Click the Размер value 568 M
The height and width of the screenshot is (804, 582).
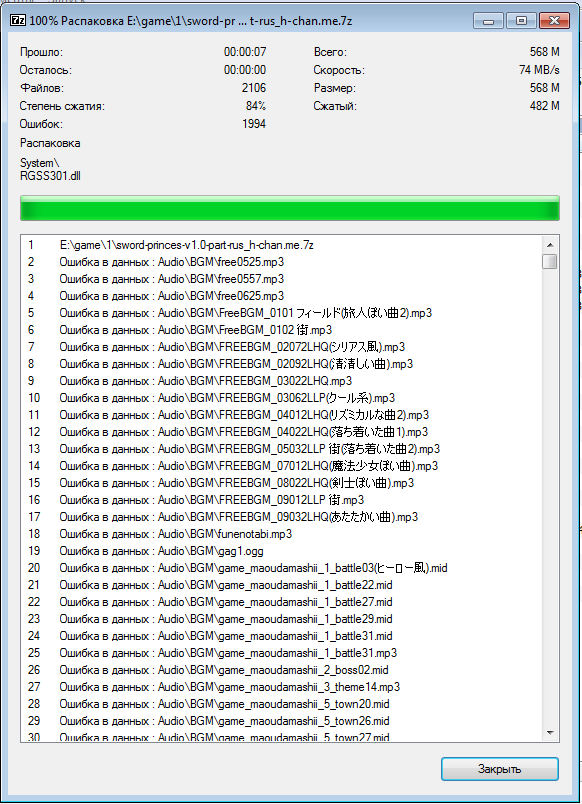coord(545,88)
